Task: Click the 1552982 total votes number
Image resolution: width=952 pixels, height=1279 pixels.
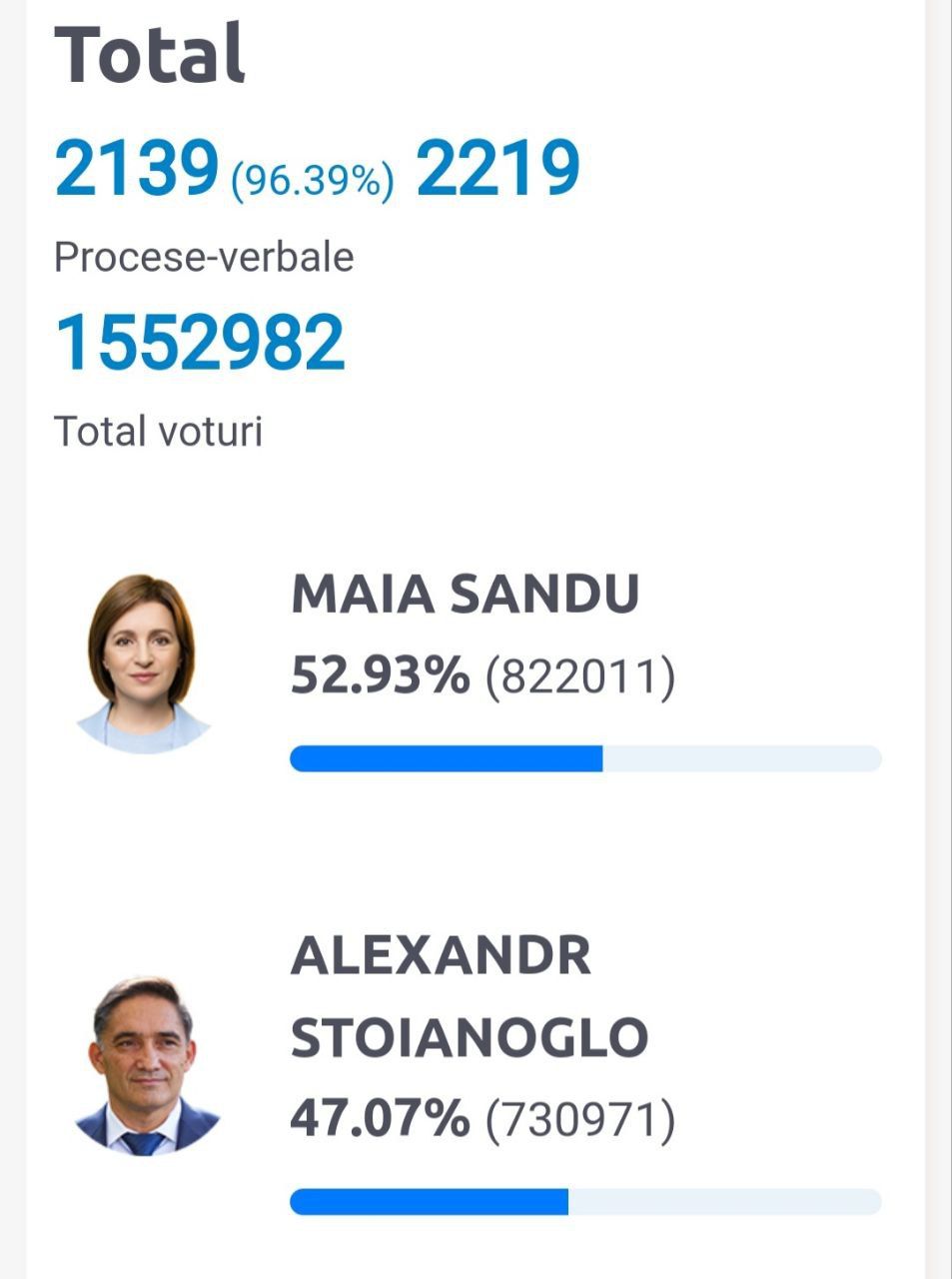Action: tap(200, 343)
